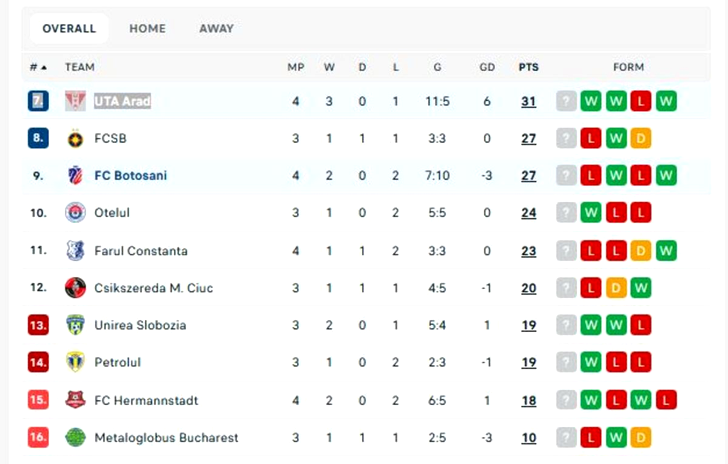Switch to the Away standings tab
Screen dimensions: 728x464
coord(216,29)
